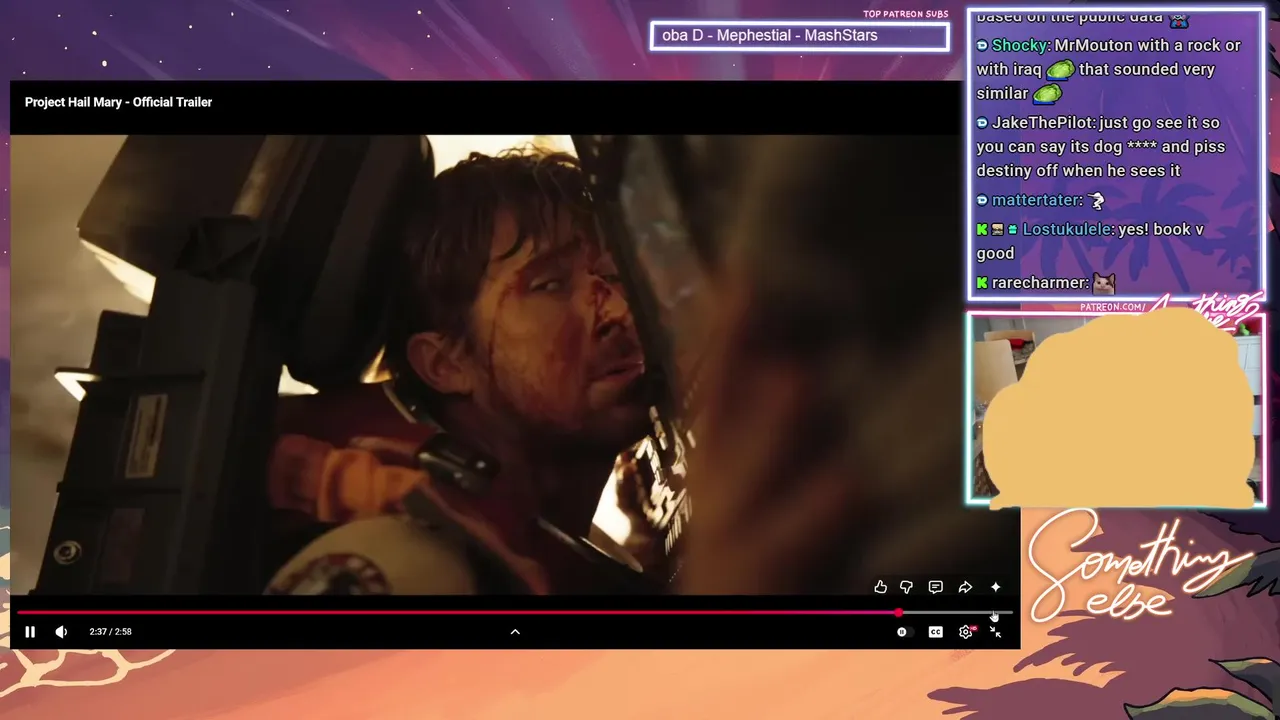Screen dimensions: 1280x720
Task: Toggle closed captions CC button
Action: [935, 632]
